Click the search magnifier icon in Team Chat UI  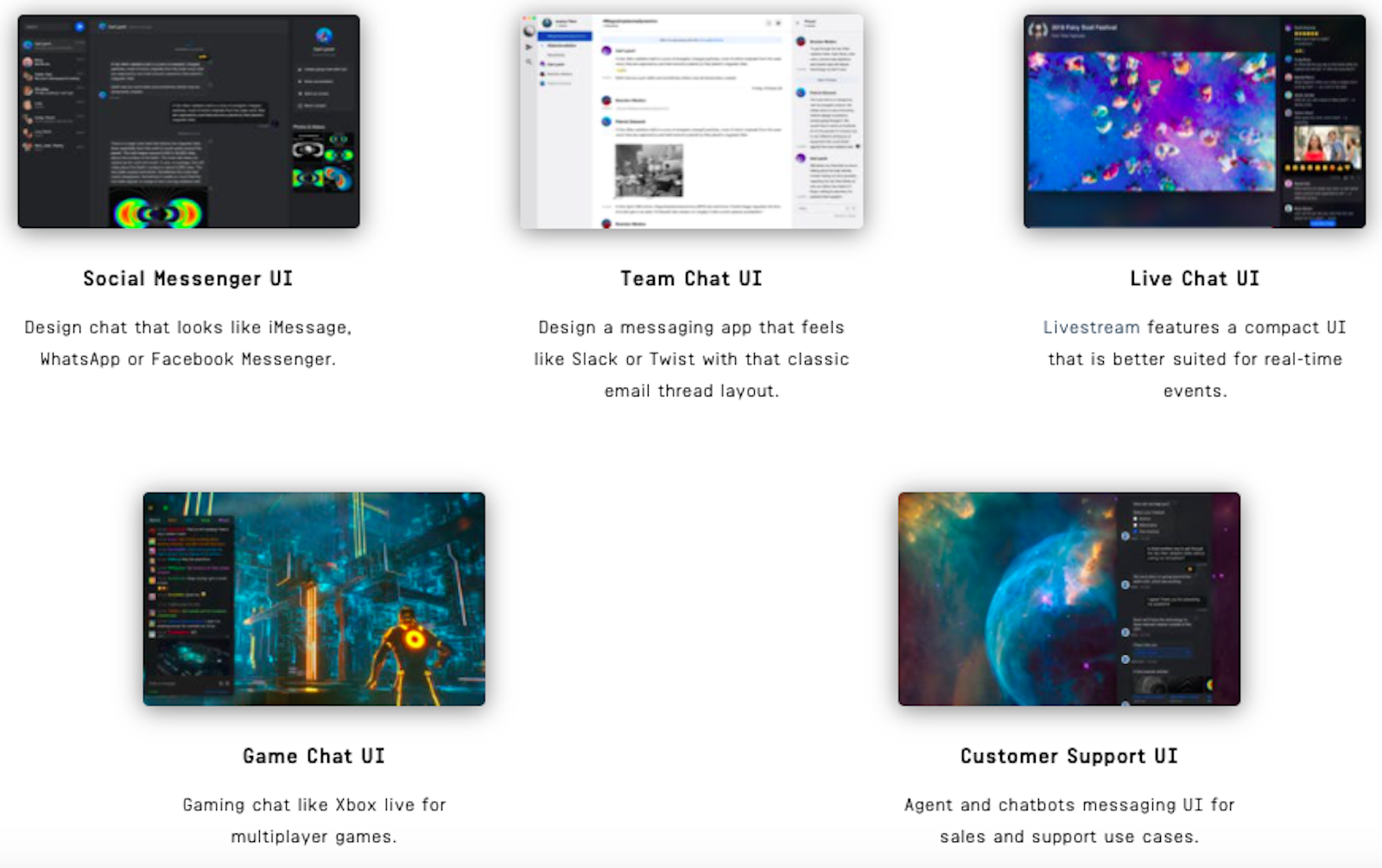pos(528,61)
